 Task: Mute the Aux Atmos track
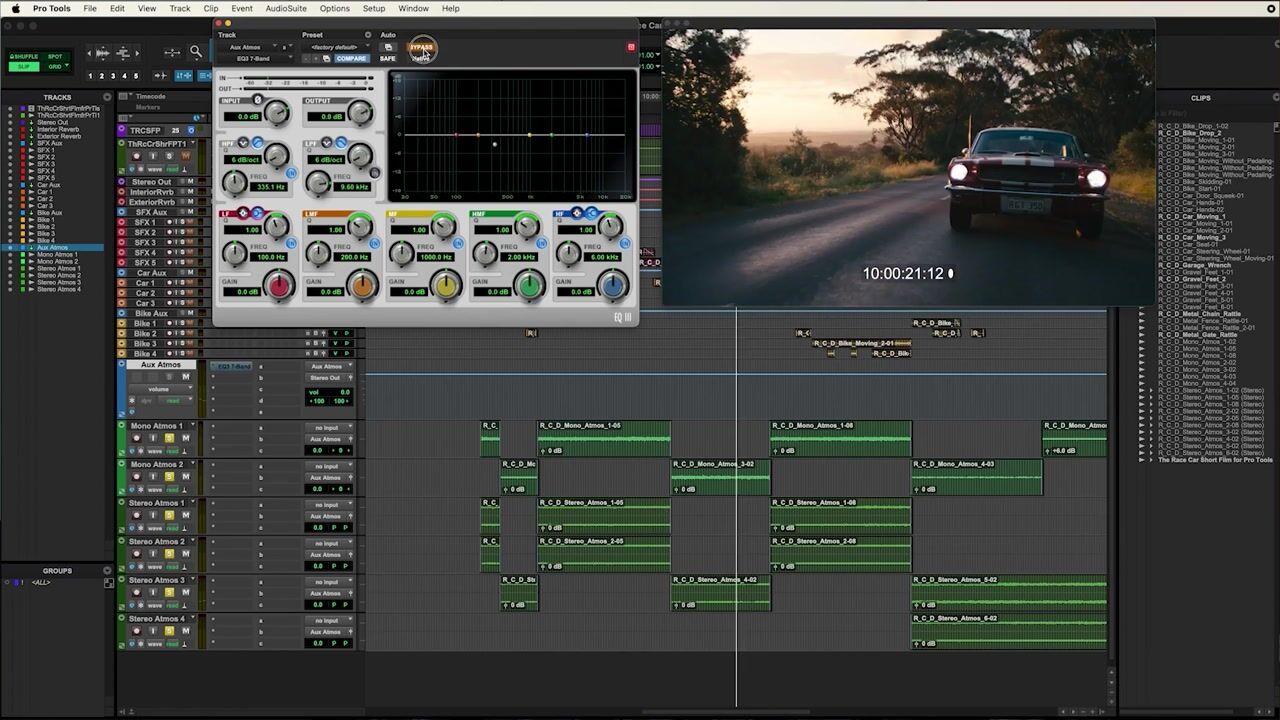[185, 377]
